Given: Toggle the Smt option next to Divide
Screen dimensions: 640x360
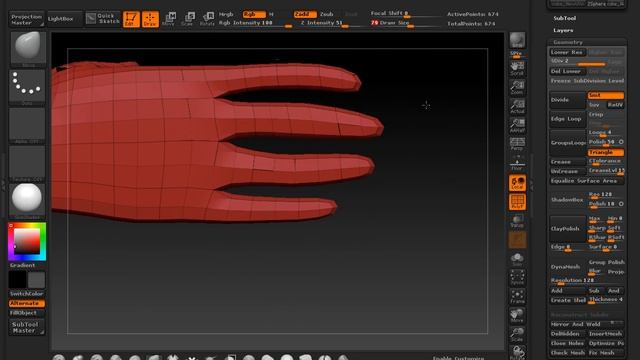Looking at the screenshot, I should pyautogui.click(x=606, y=95).
